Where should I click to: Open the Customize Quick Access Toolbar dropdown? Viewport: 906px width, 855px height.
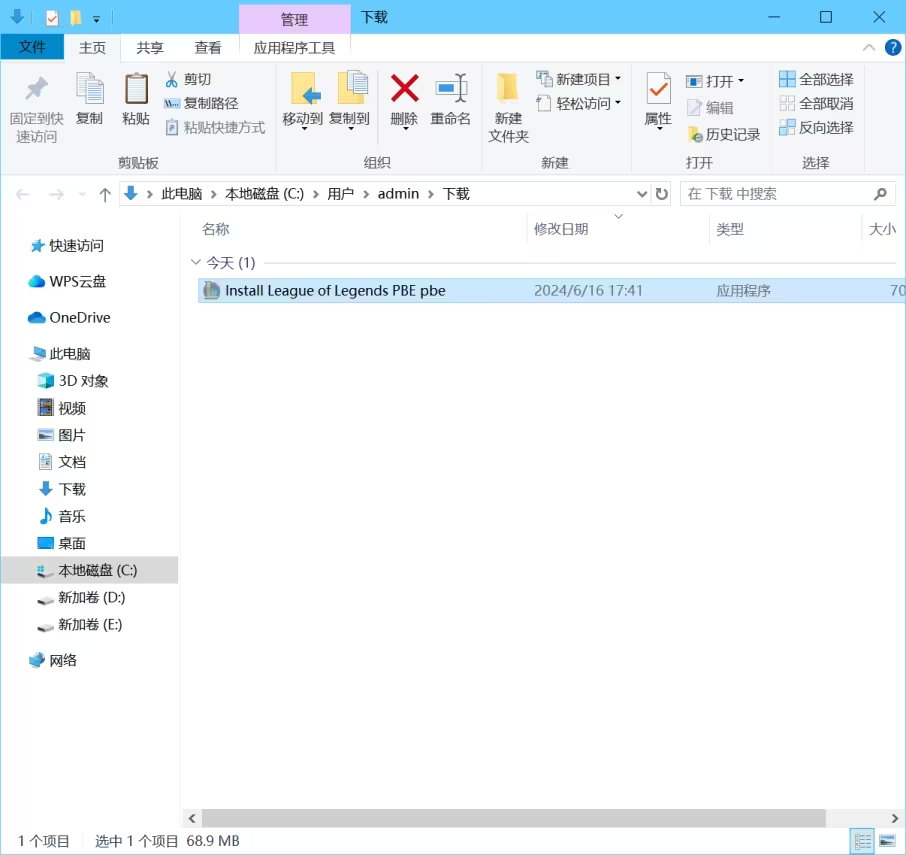pos(96,19)
